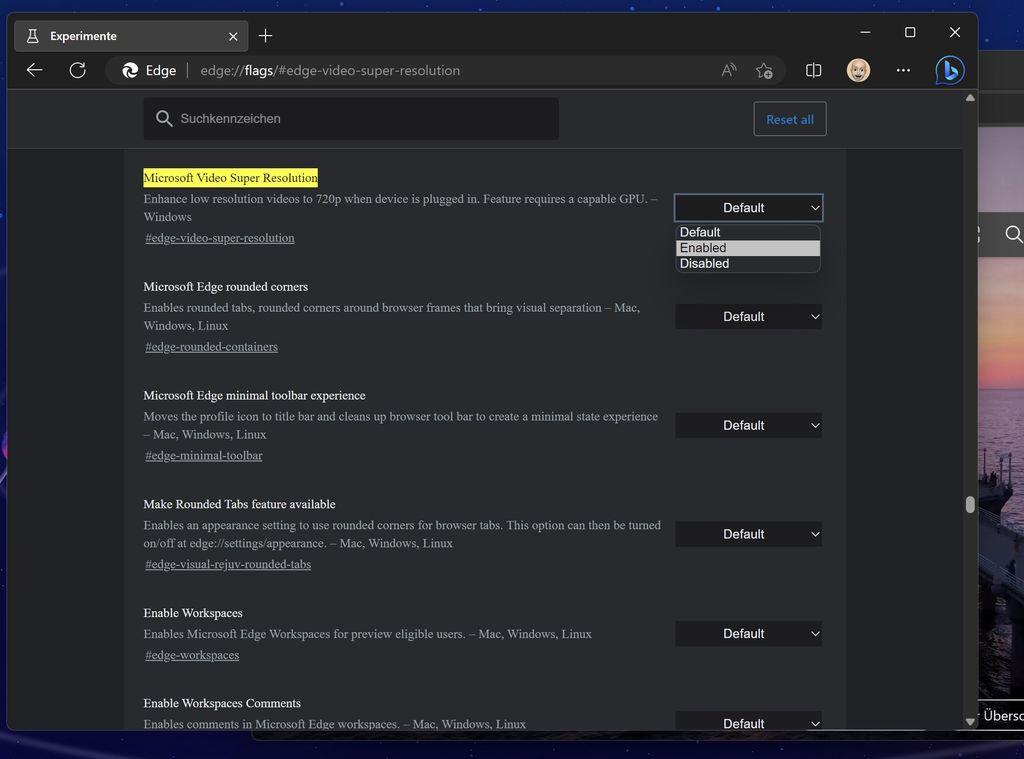Screen dimensions: 1024x759
Task: Open the split screen icon
Action: click(x=813, y=70)
